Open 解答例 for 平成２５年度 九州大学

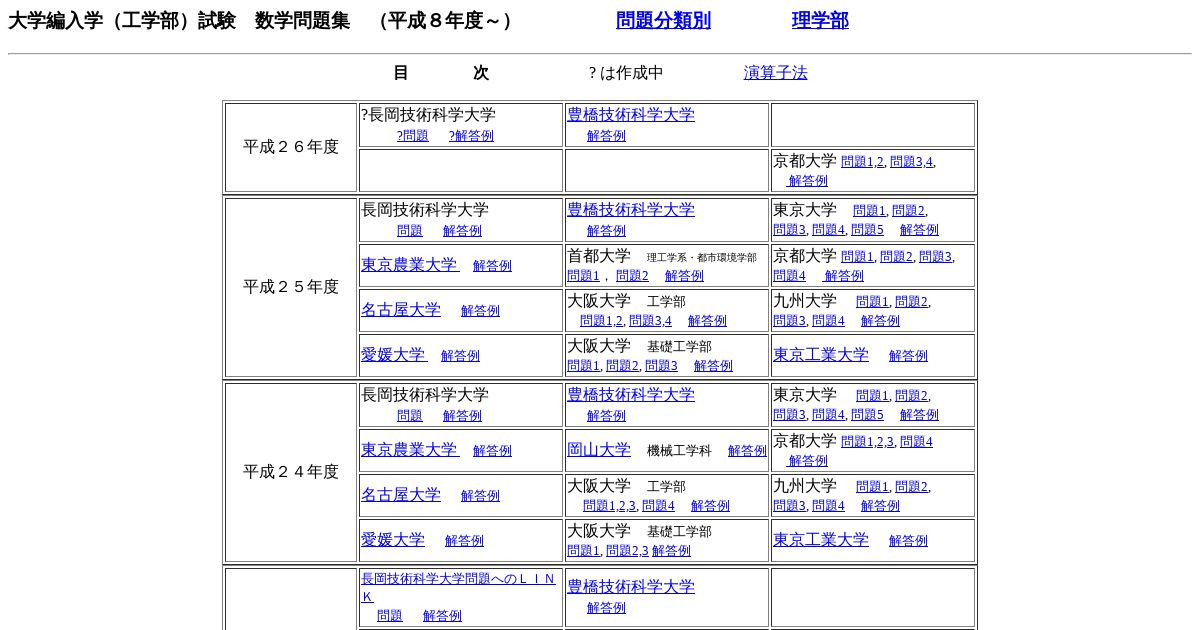pyautogui.click(x=880, y=321)
